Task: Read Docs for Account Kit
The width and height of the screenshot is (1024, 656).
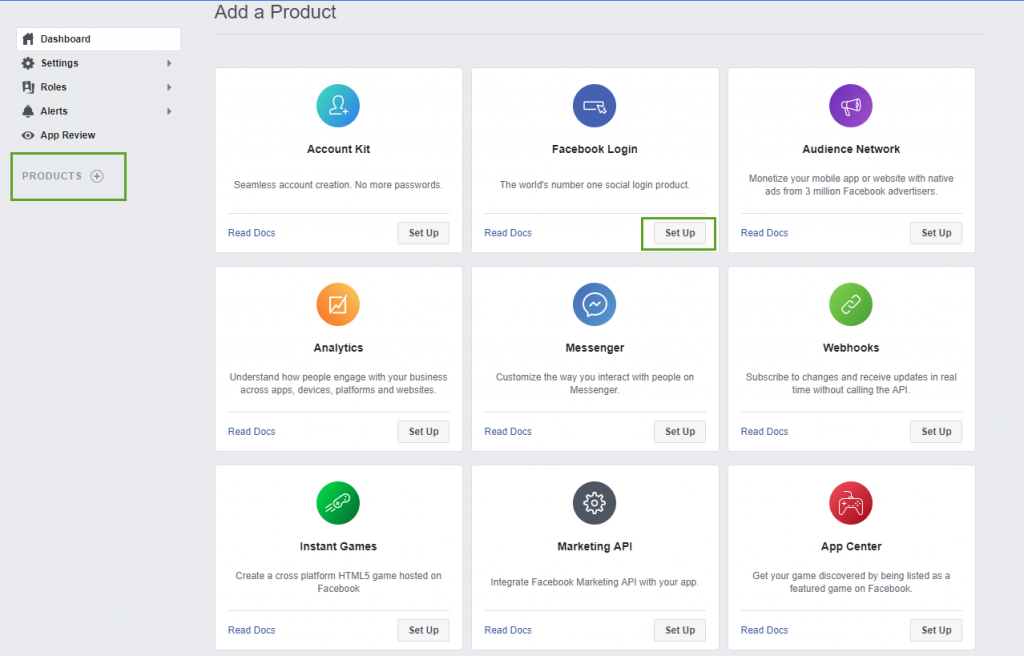Action: coord(251,233)
